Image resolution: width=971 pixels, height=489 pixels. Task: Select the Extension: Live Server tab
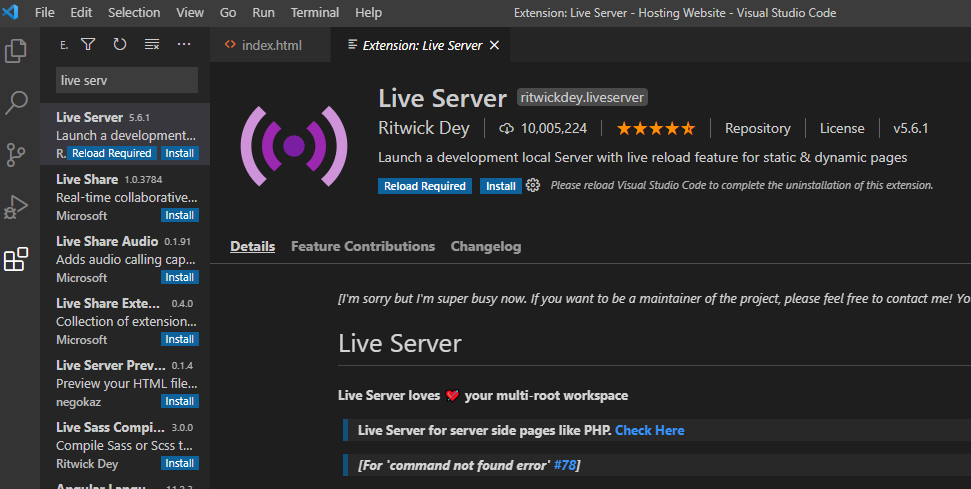[421, 45]
